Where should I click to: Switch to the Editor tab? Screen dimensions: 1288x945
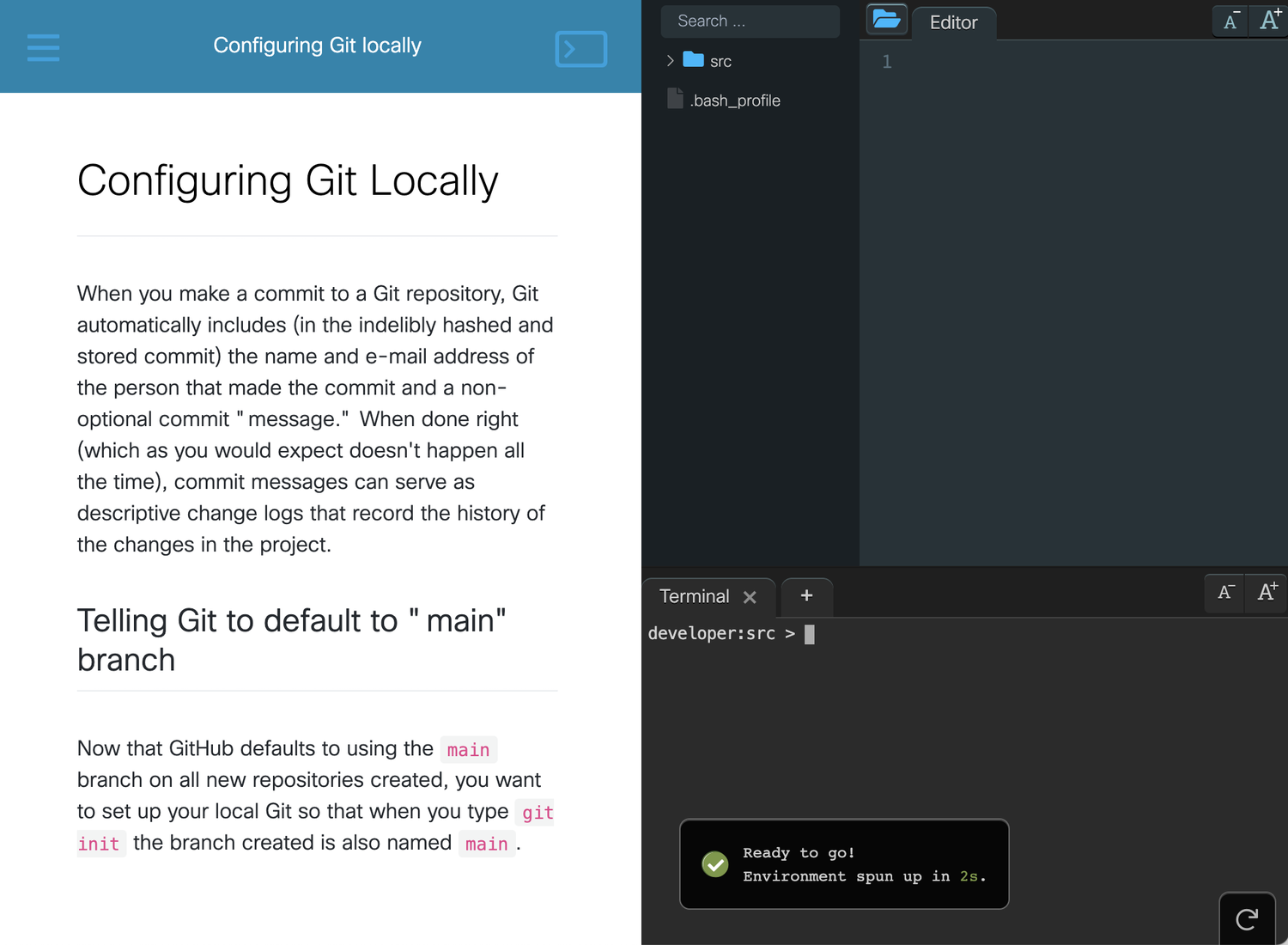click(953, 23)
